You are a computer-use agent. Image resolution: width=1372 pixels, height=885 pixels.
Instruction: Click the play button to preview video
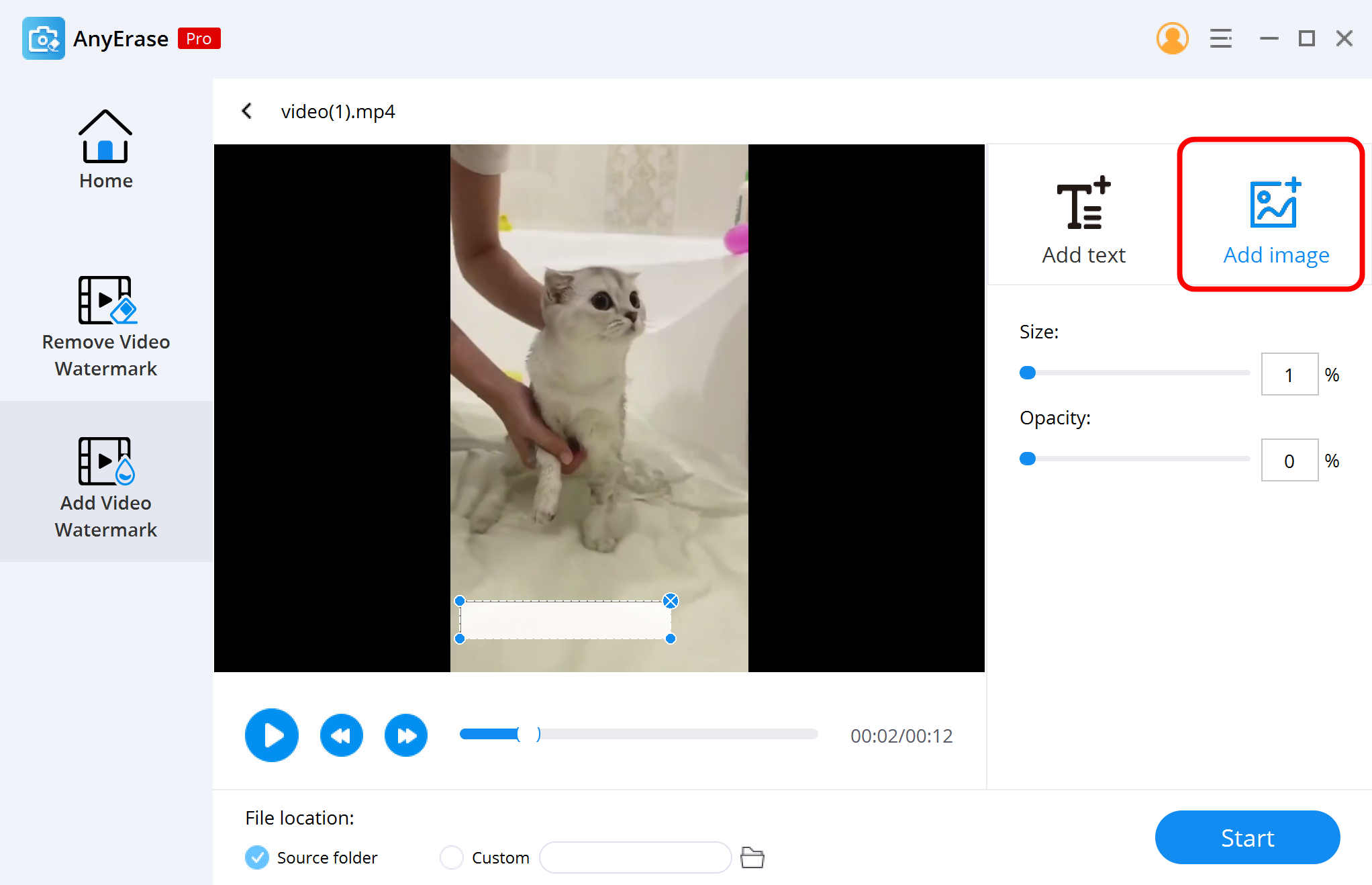tap(271, 735)
